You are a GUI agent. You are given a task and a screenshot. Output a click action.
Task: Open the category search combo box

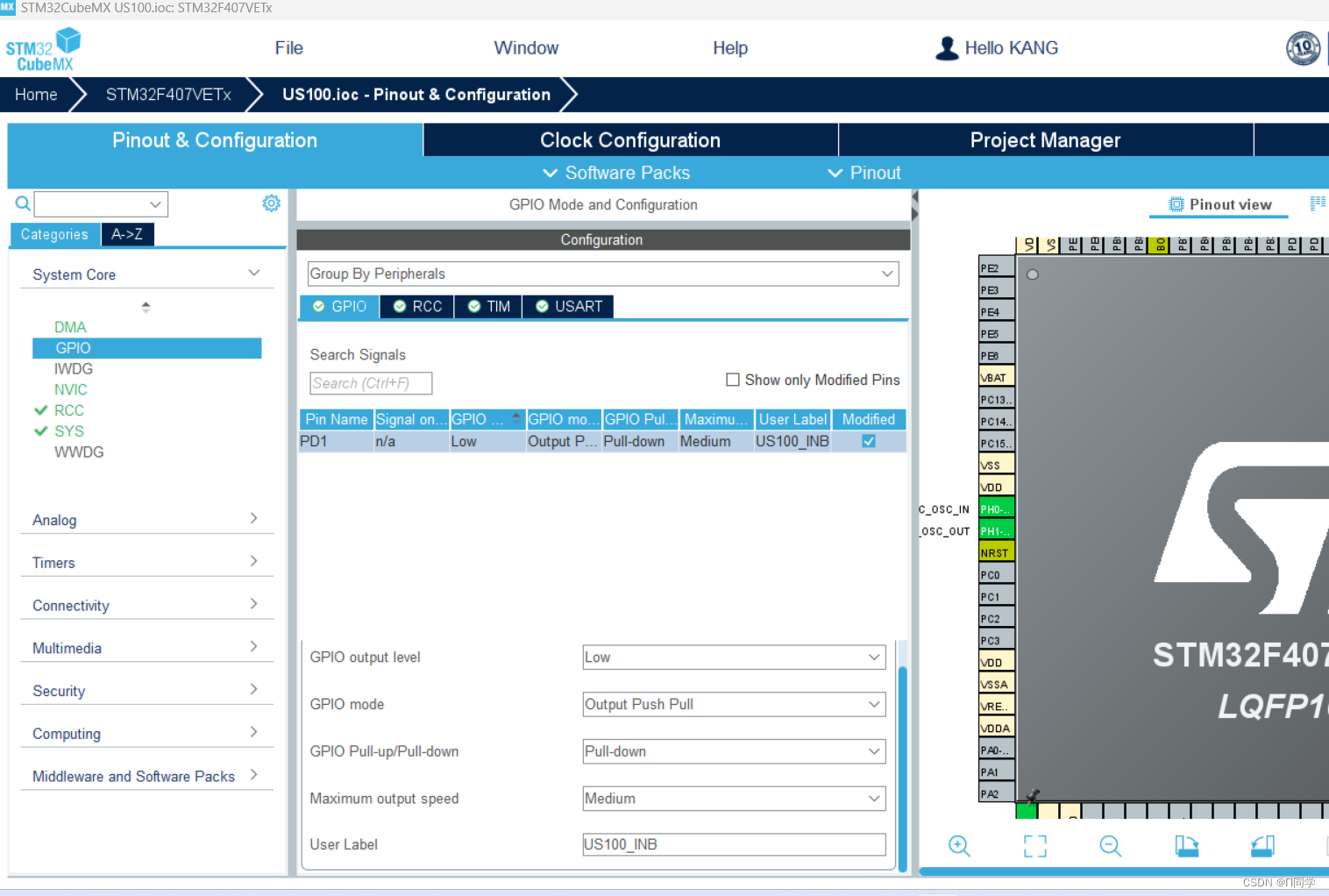coord(101,204)
